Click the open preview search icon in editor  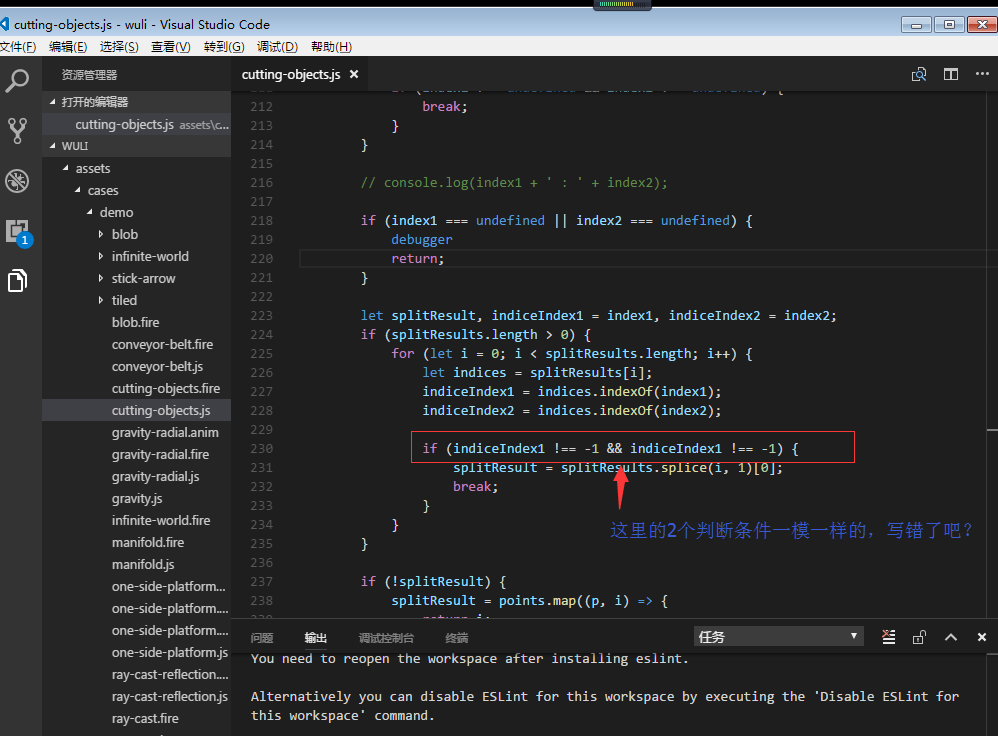918,74
